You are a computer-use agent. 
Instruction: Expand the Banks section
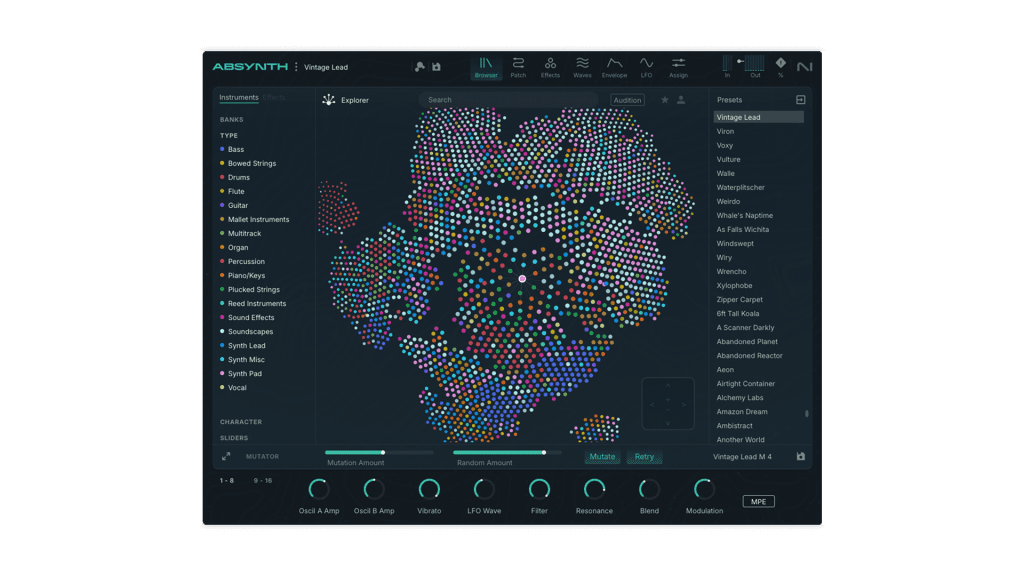232,120
